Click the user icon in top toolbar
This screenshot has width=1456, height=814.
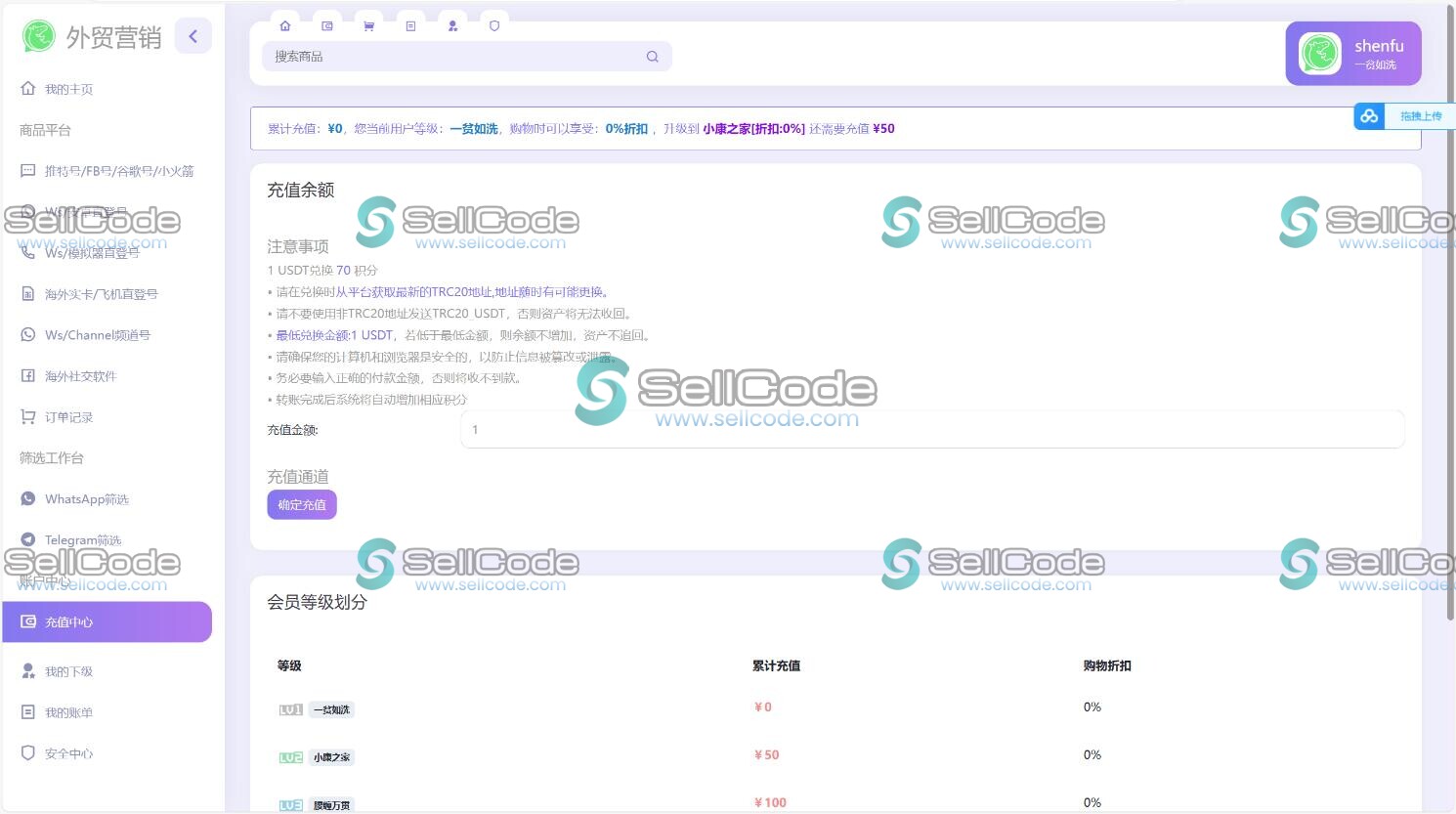(x=452, y=26)
